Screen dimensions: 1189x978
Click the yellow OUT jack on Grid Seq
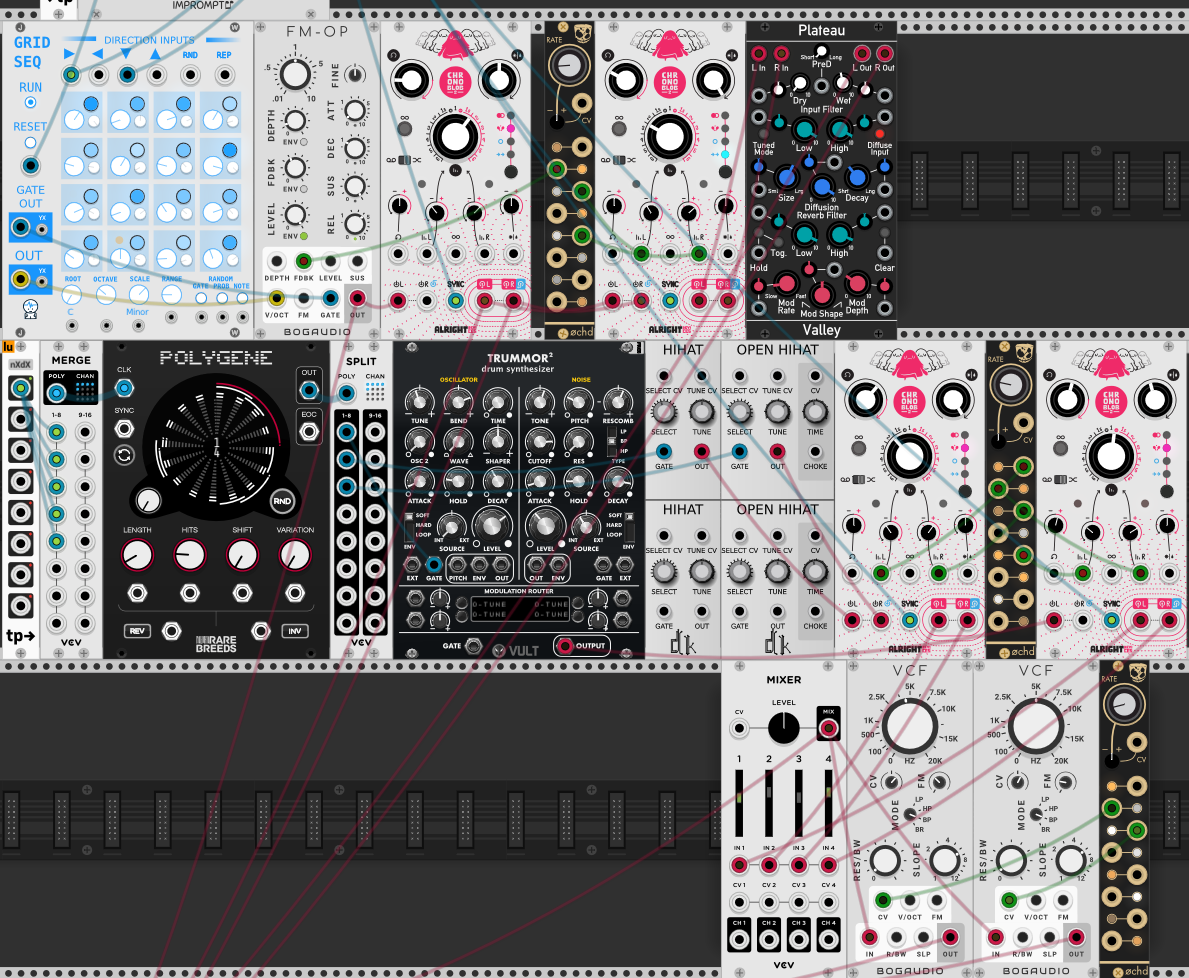click(21, 279)
